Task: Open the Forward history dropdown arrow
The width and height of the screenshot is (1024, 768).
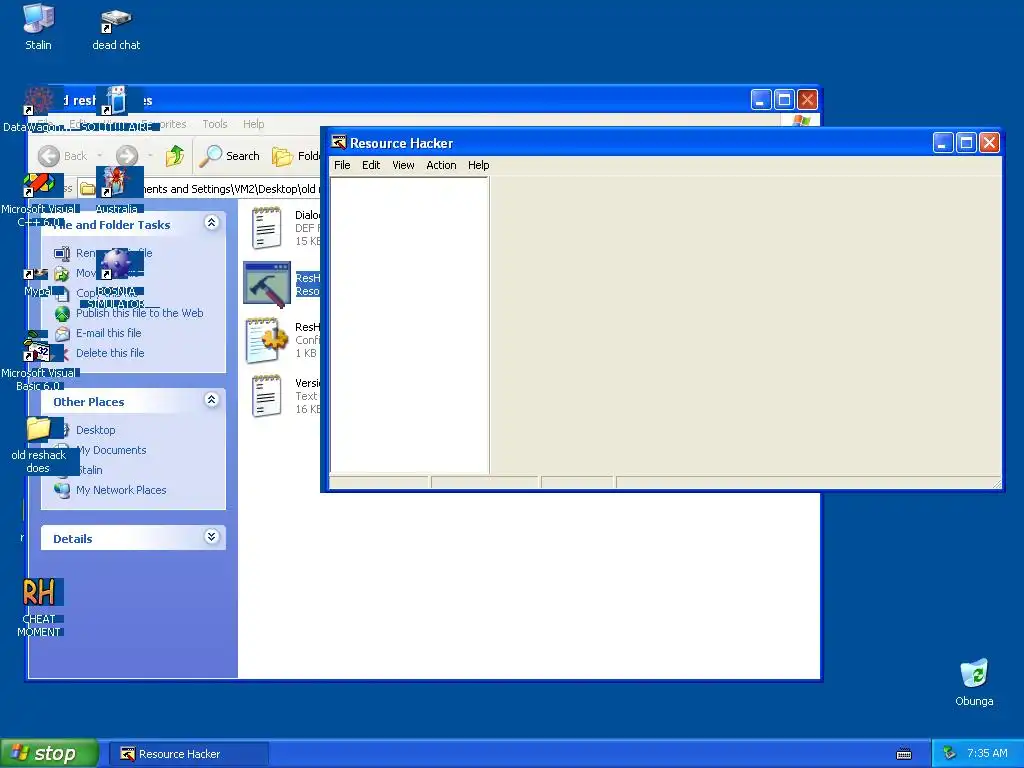Action: tap(150, 155)
